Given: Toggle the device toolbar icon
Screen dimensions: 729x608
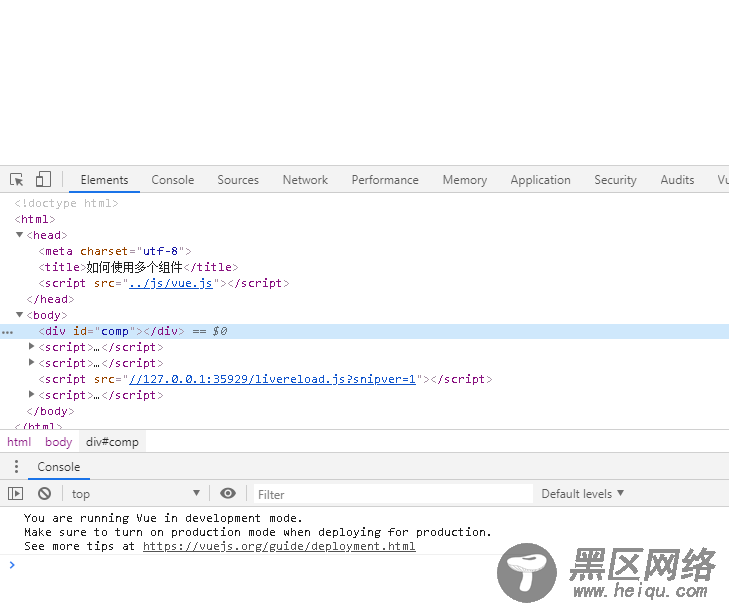Looking at the screenshot, I should coord(43,179).
